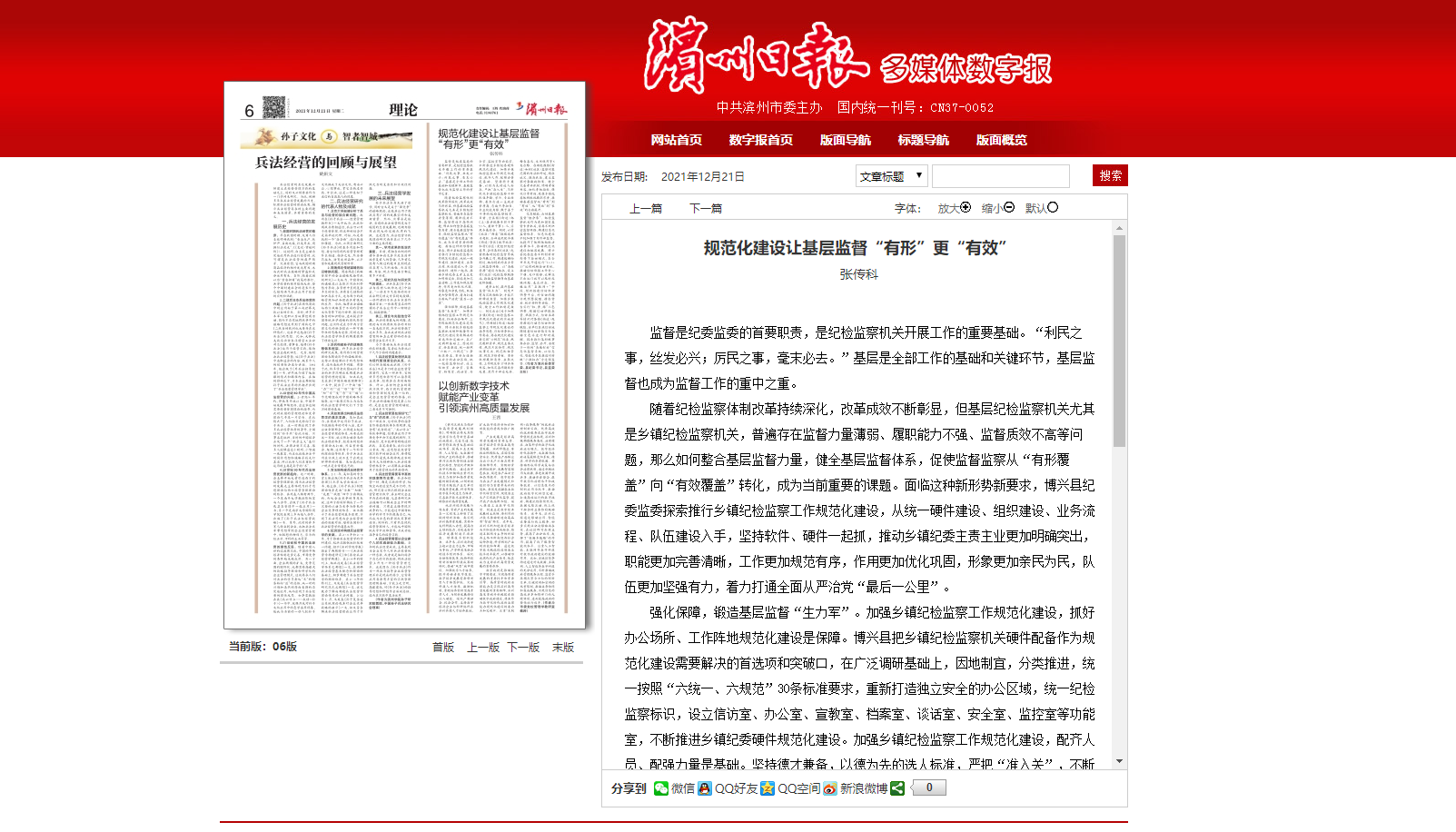Open 标题导航 menu

923,140
